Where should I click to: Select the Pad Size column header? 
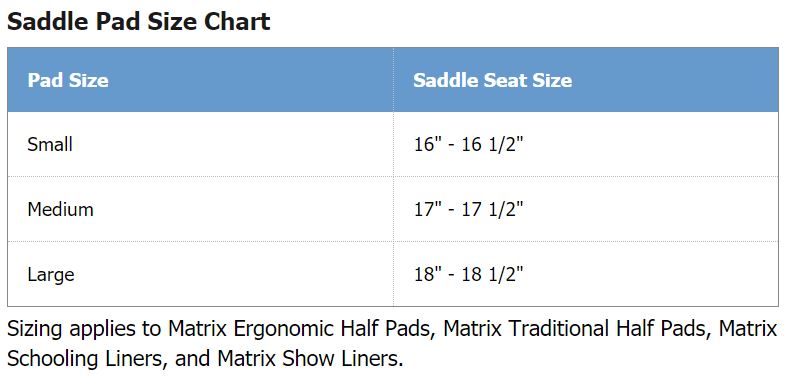200,80
